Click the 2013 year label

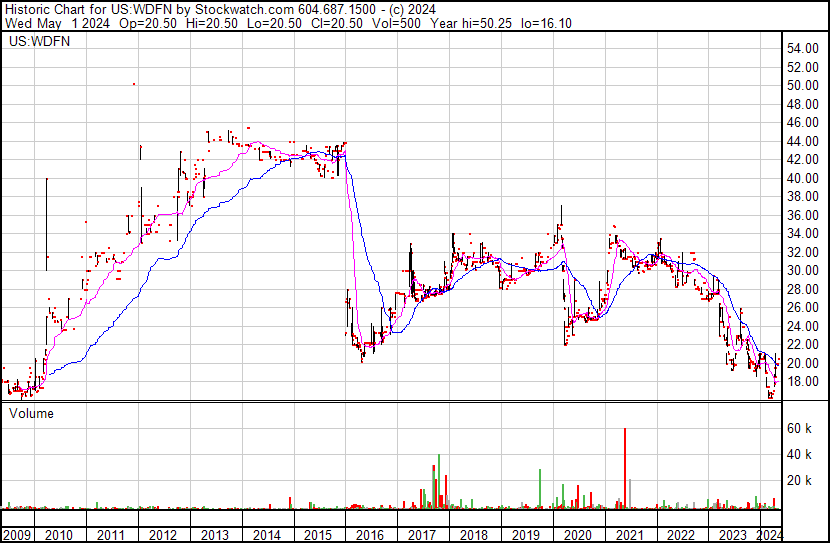[214, 535]
